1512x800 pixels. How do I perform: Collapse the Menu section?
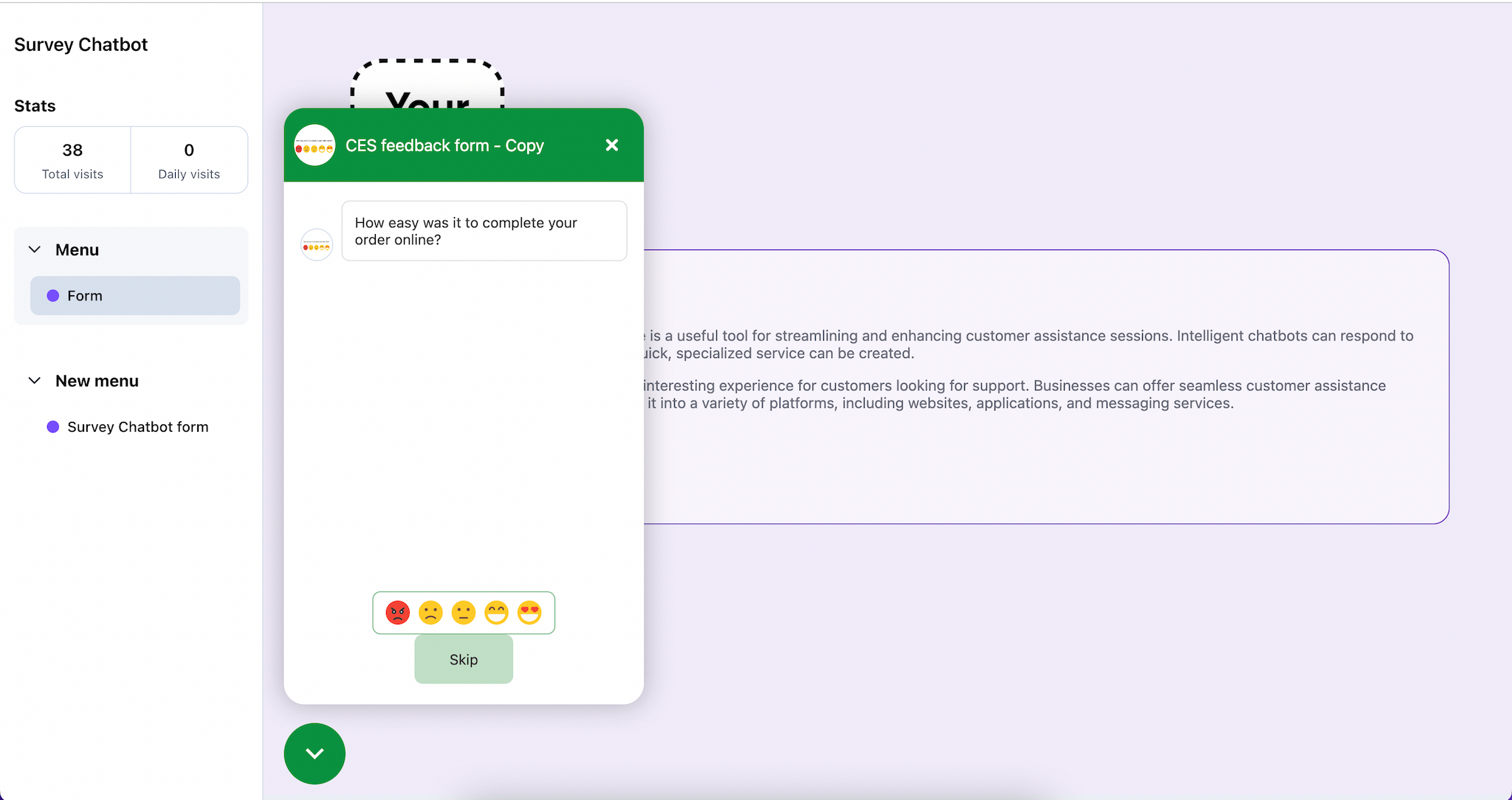click(x=35, y=249)
